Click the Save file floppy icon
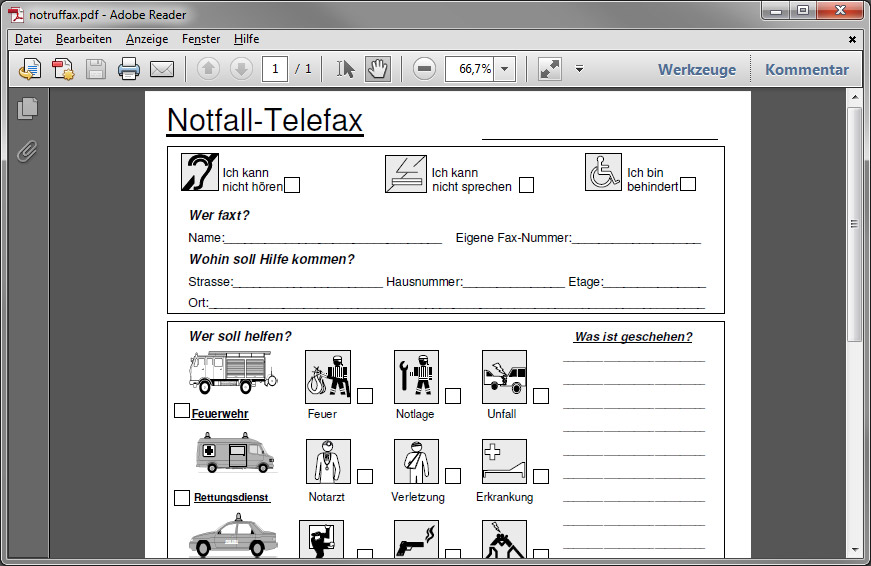This screenshot has height=566, width=871. [x=96, y=69]
